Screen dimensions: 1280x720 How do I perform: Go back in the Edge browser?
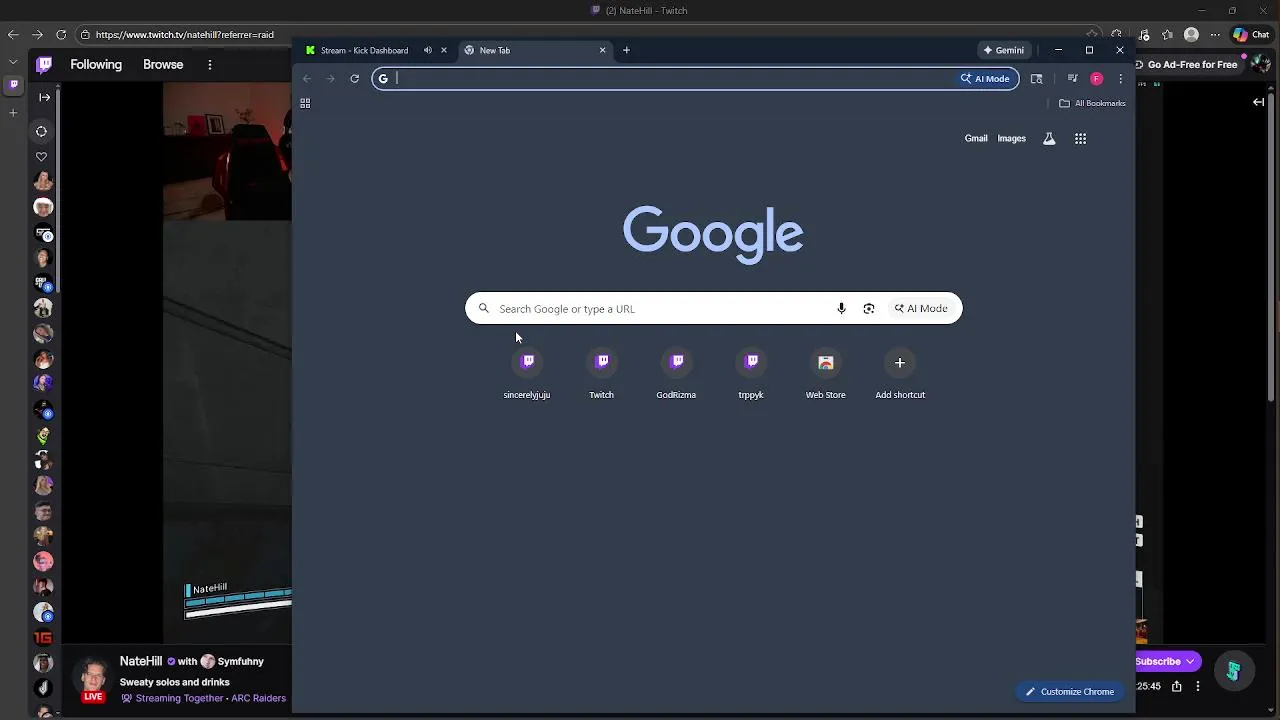[x=13, y=34]
